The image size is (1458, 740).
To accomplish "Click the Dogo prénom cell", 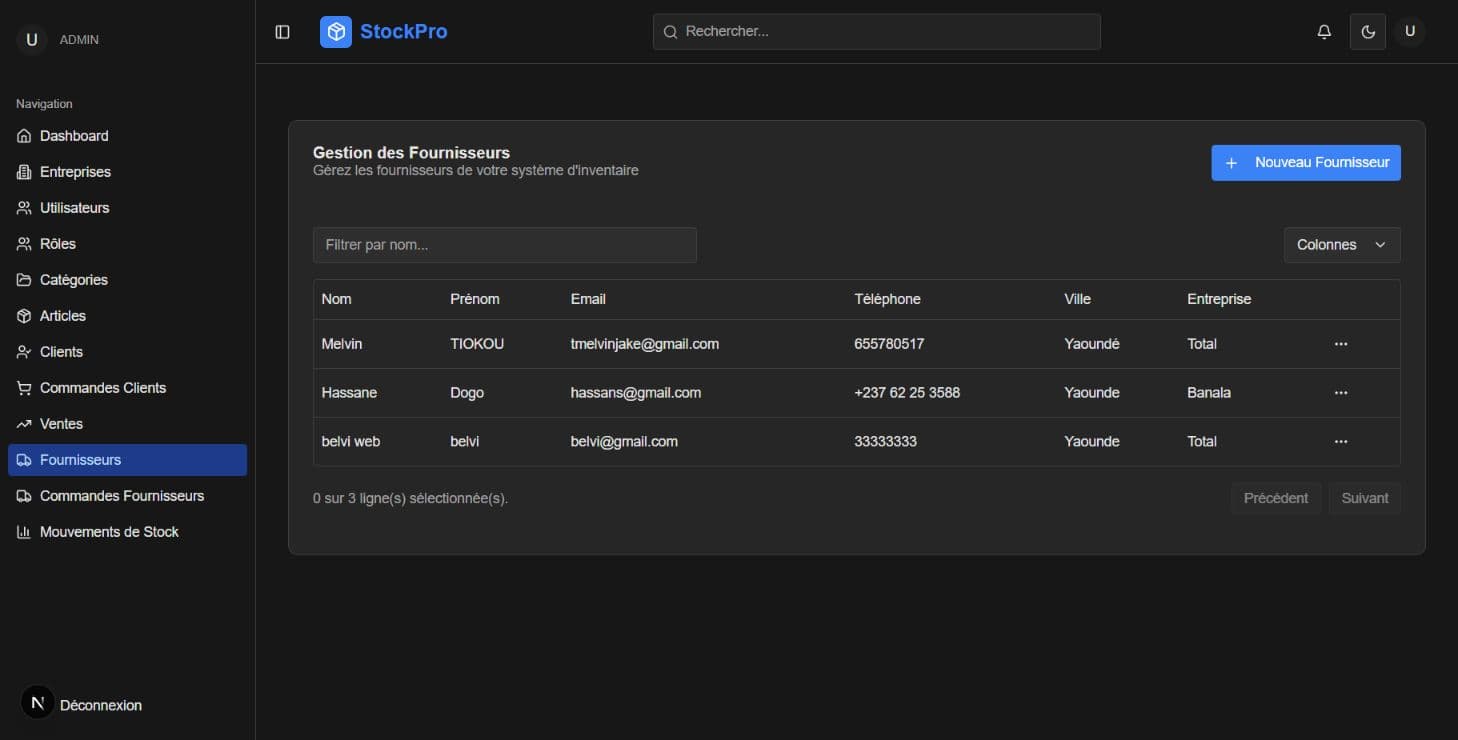I will coord(467,393).
